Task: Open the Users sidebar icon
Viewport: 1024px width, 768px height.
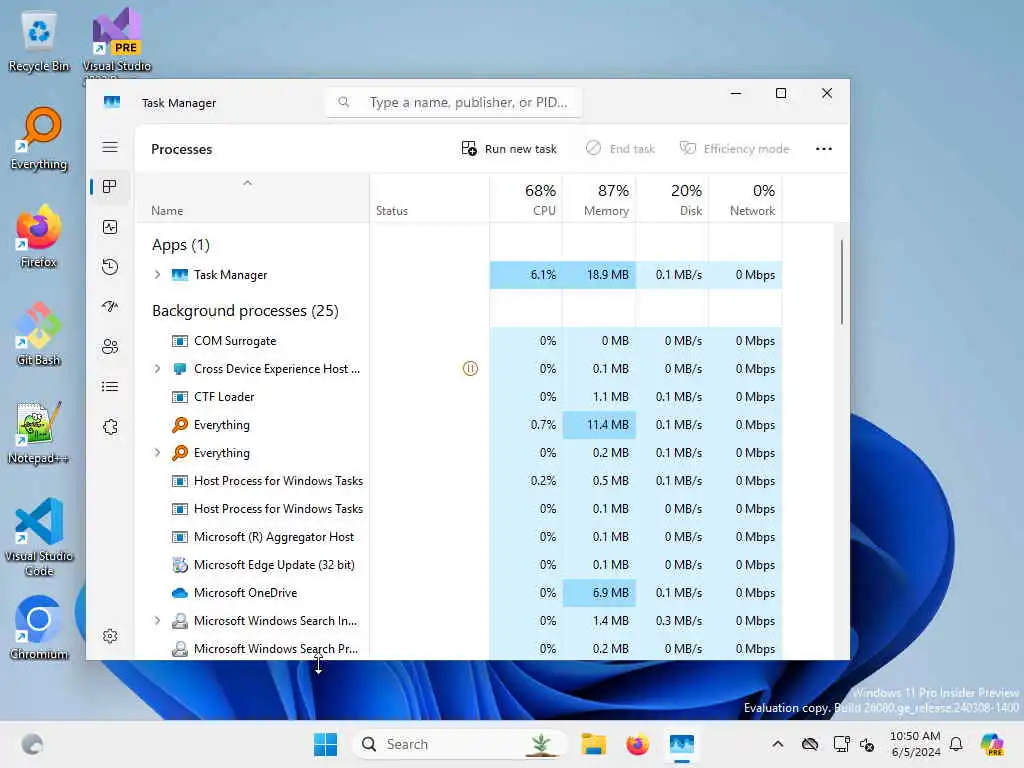Action: tap(110, 346)
